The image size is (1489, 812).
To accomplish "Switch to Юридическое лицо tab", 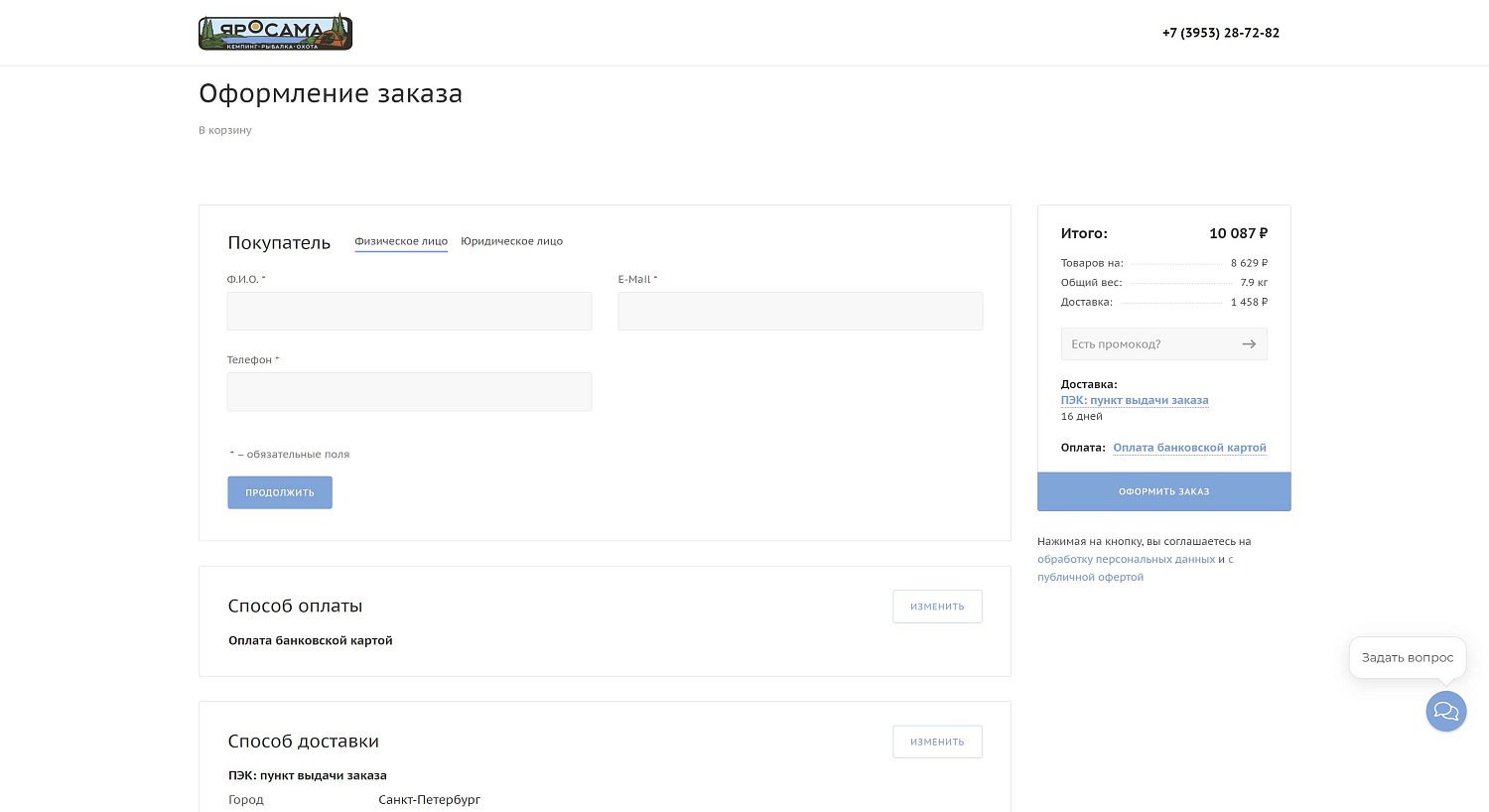I will (511, 241).
